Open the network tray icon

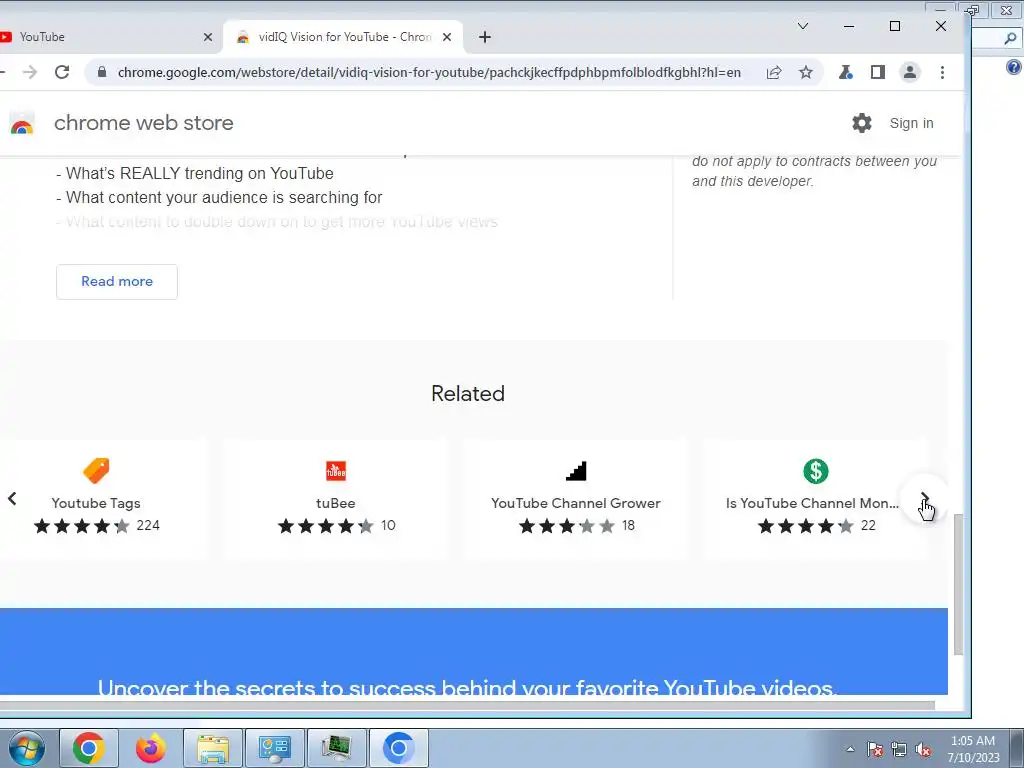(899, 749)
